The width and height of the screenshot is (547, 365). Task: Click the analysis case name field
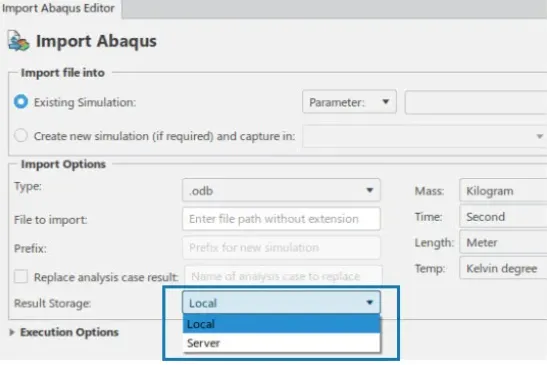283,276
